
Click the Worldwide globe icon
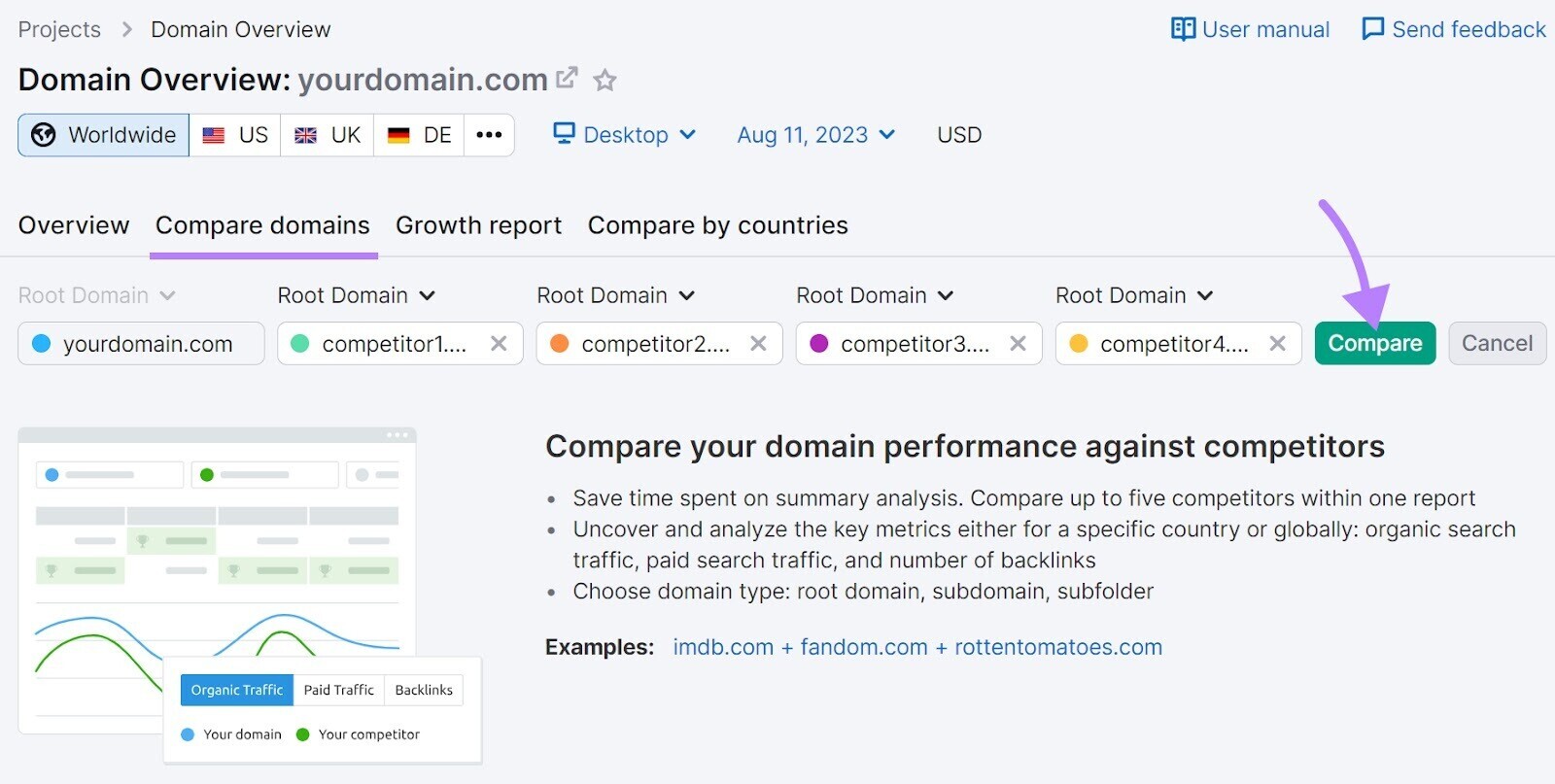point(42,134)
